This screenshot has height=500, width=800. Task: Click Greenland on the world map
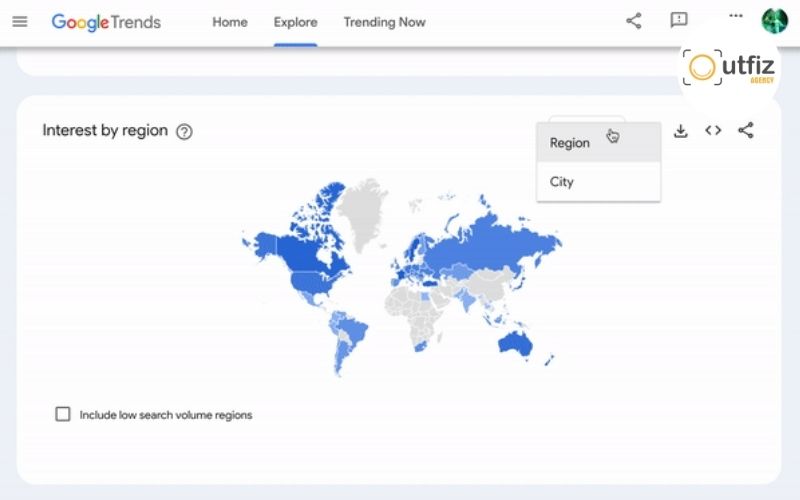click(363, 212)
